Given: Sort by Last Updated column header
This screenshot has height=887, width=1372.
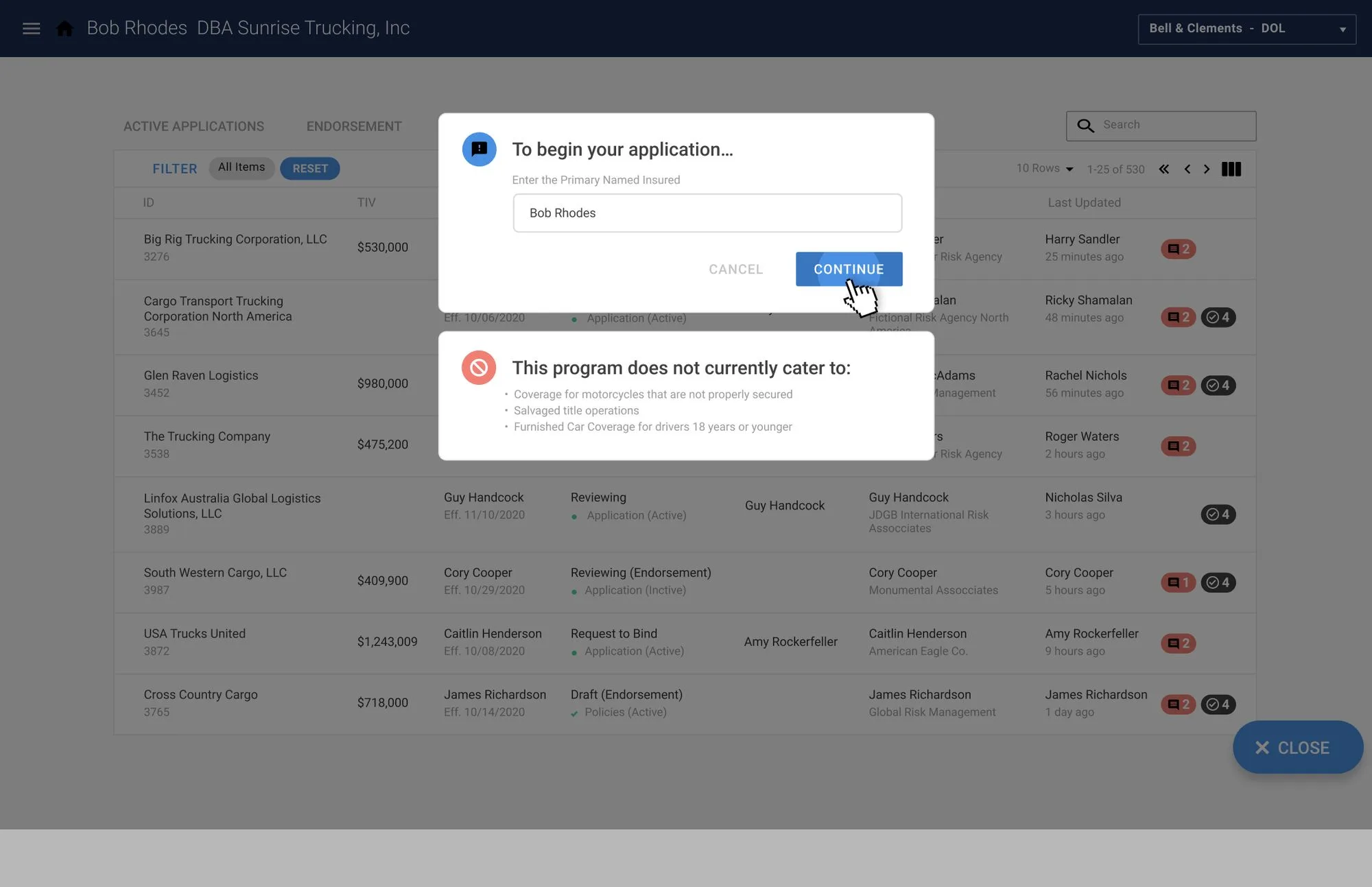Looking at the screenshot, I should [x=1084, y=202].
